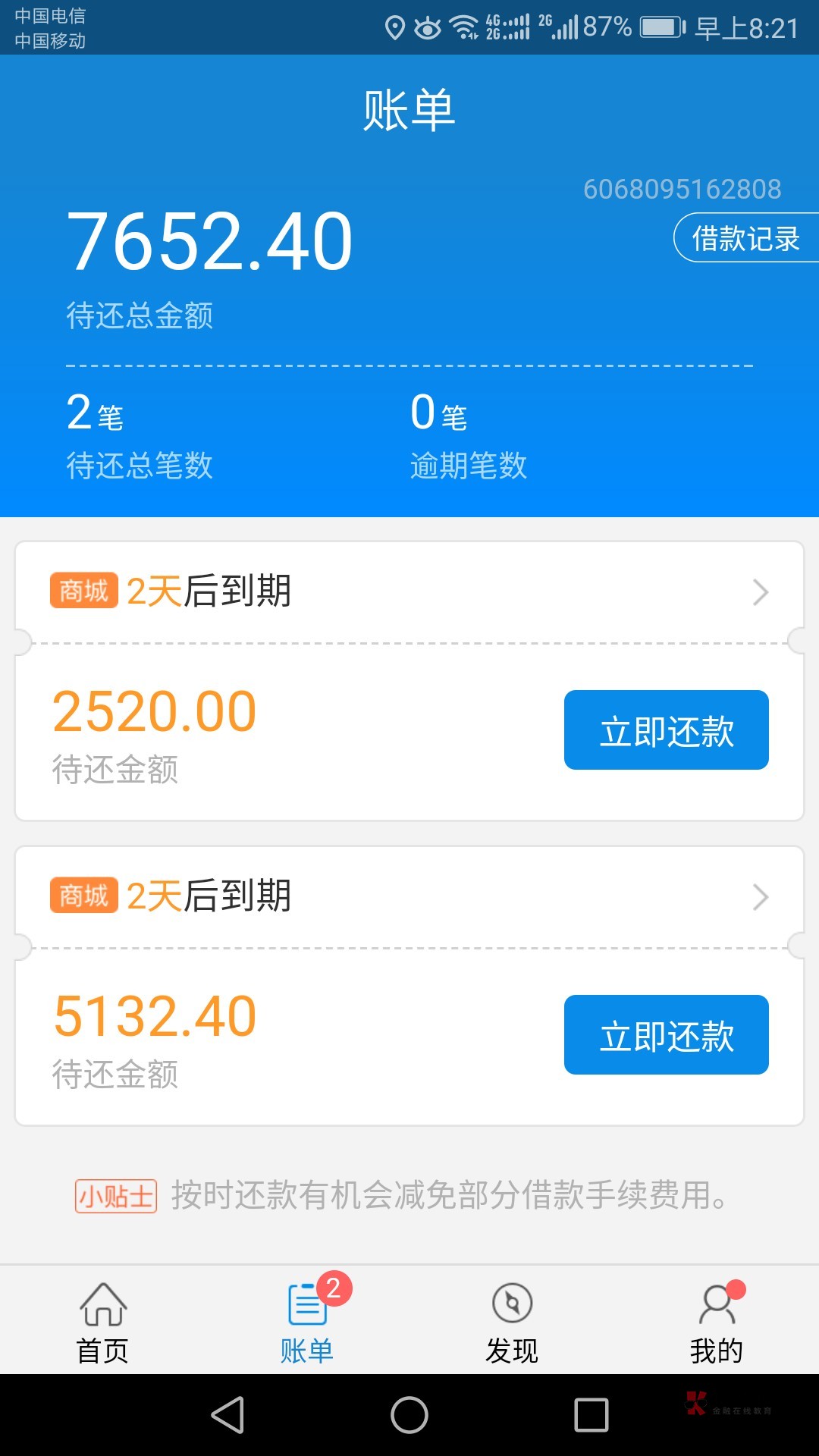Tap the orange 商城 tag on 2520.00 bill

point(84,591)
